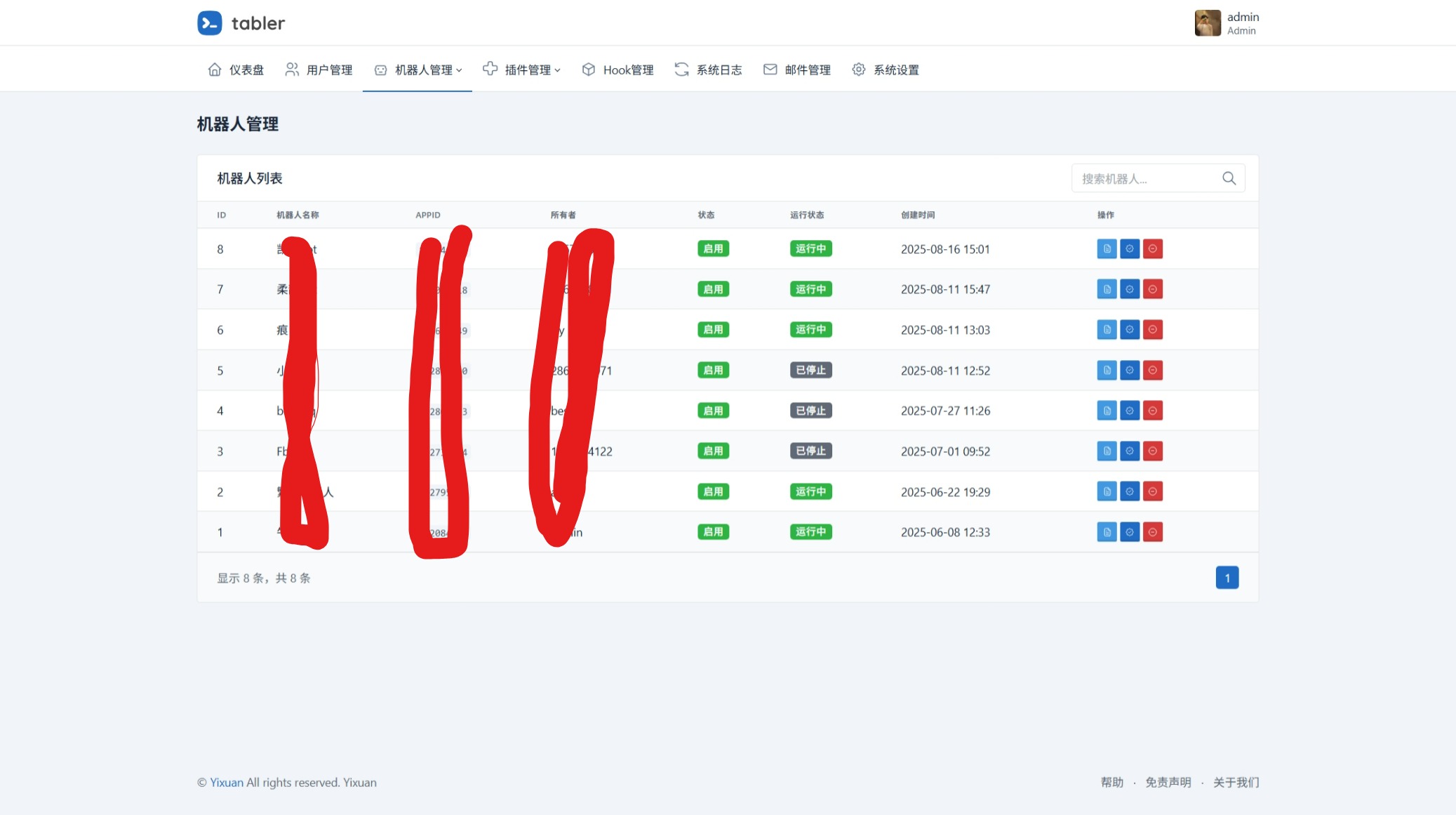Click red delete icon for robot ID 2
This screenshot has width=1456, height=815.
(1153, 491)
